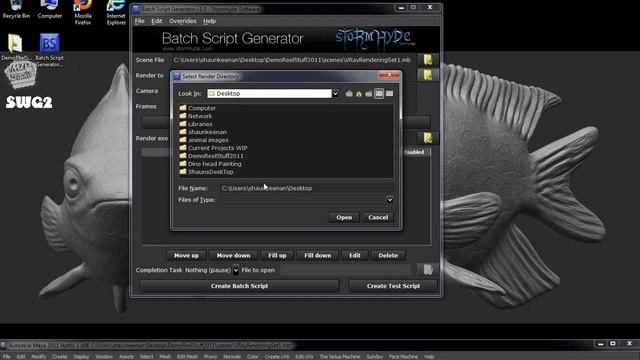Jump to the home folder in the dialog

click(359, 93)
